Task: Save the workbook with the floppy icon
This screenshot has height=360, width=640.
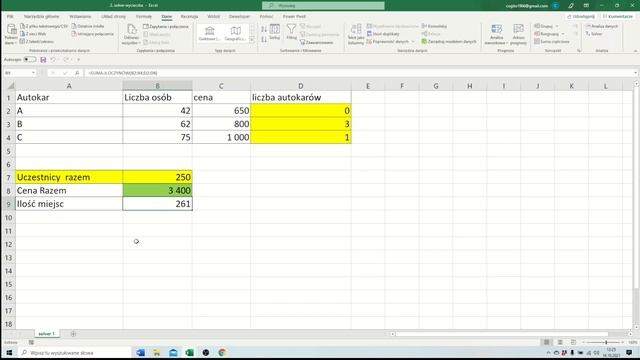Action: (x=43, y=60)
